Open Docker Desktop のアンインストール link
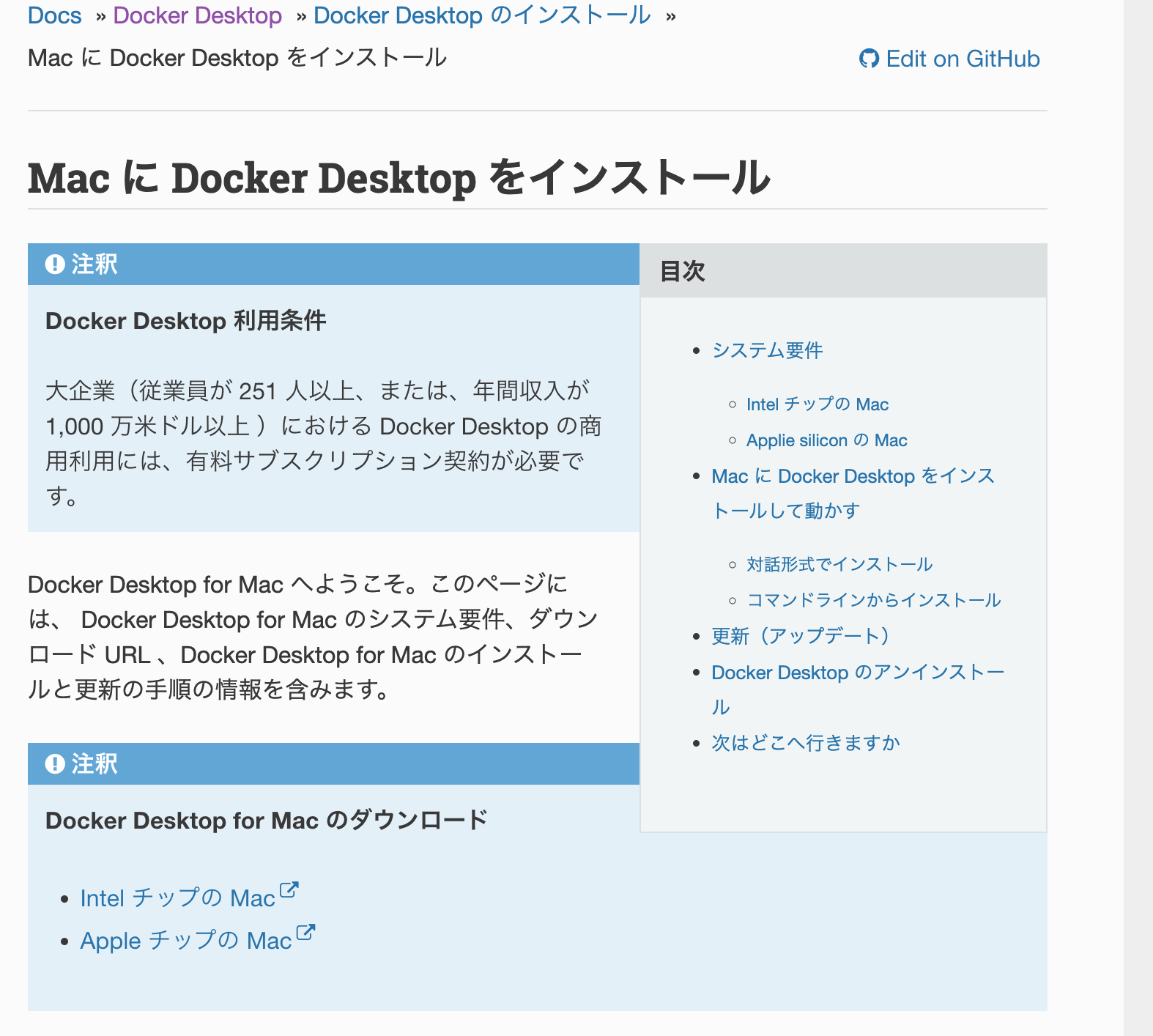 point(858,689)
